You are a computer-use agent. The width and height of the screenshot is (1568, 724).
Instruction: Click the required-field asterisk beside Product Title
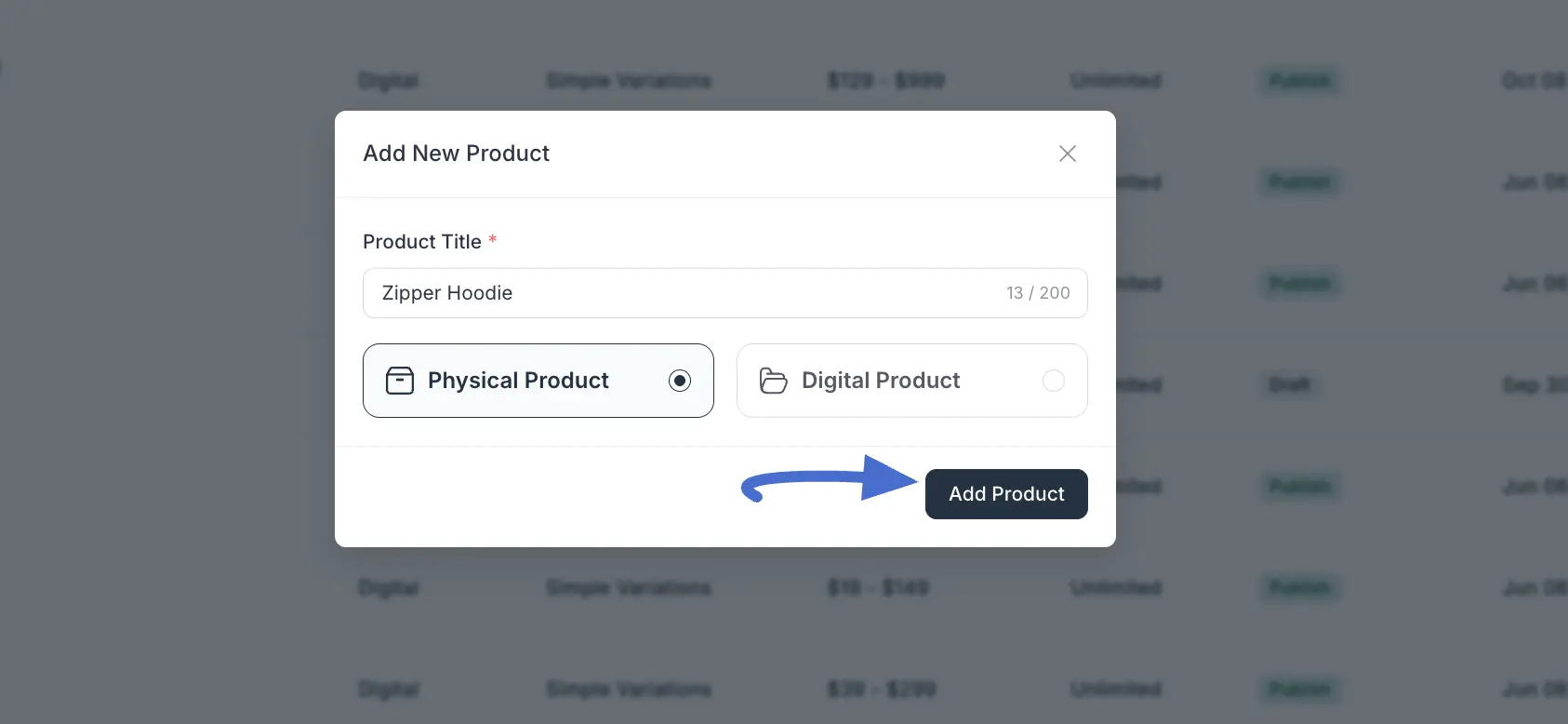[492, 240]
